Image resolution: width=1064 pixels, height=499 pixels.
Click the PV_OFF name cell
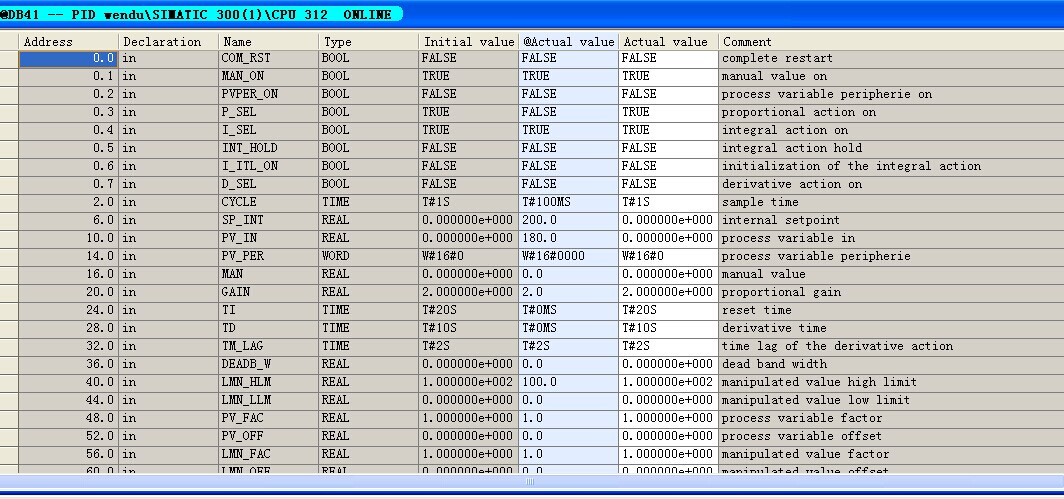[x=268, y=436]
